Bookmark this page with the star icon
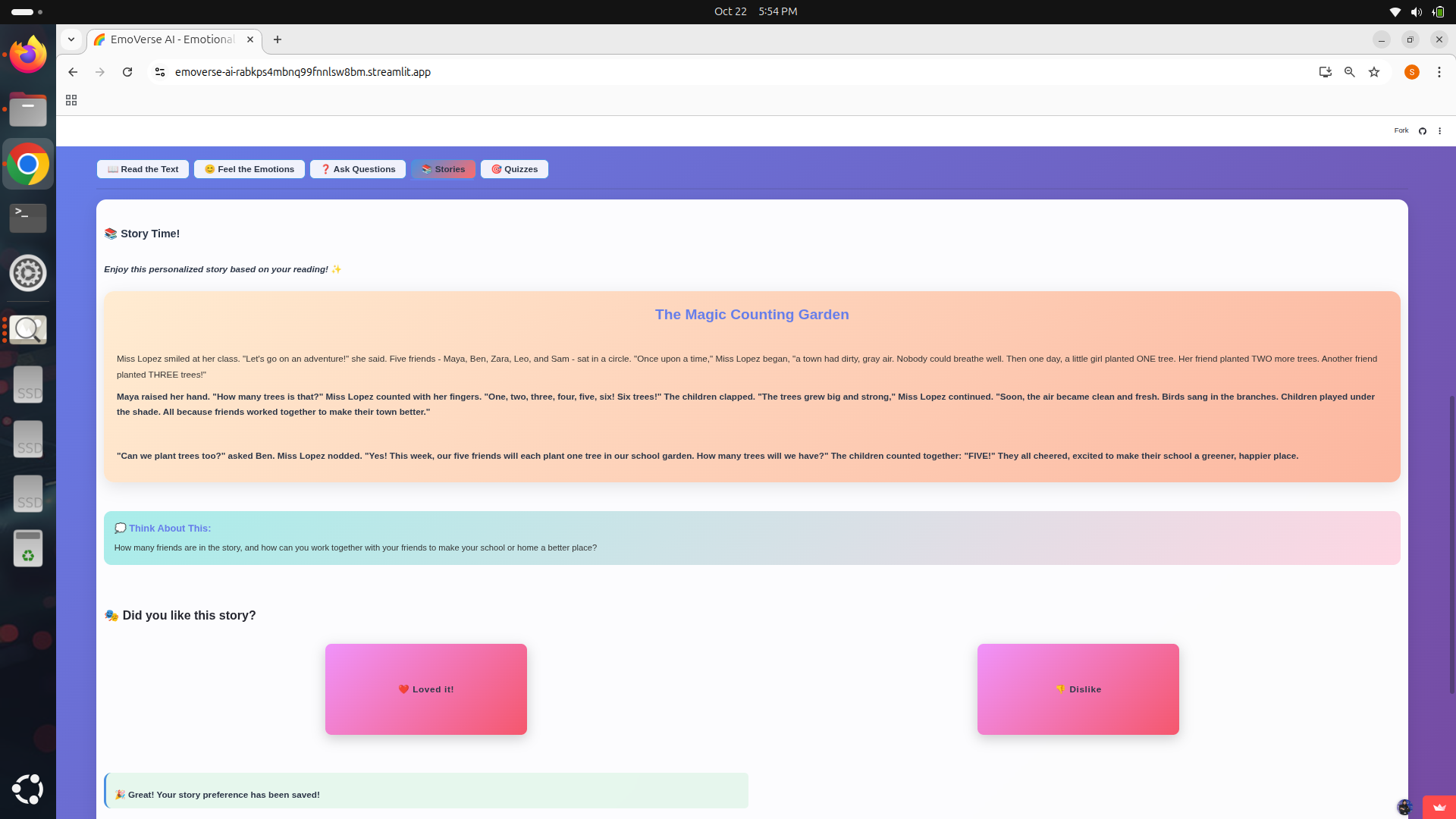This screenshot has height=819, width=1456. click(1374, 72)
